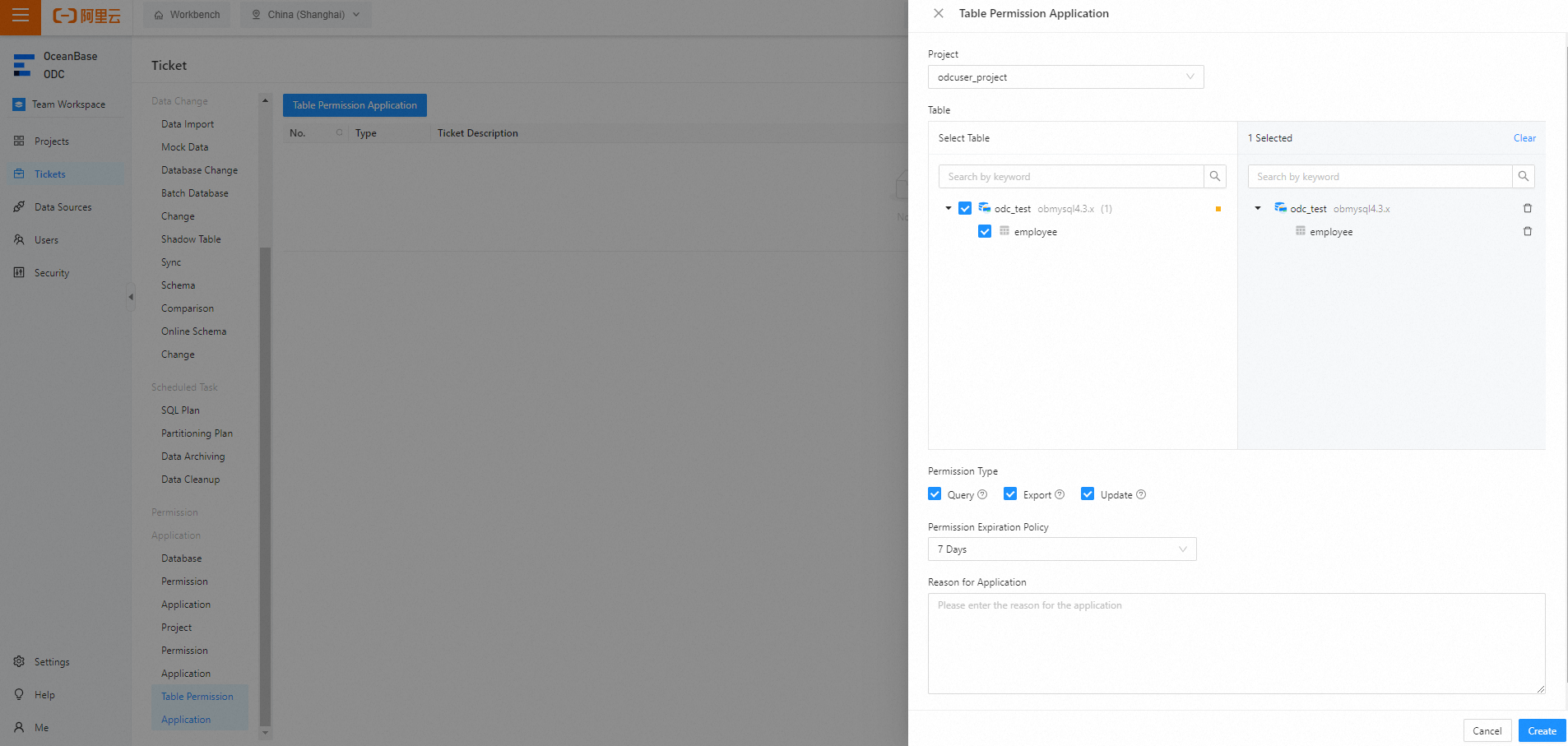This screenshot has width=1568, height=746.
Task: Open Team Workspace in the sidebar
Action: tap(66, 104)
